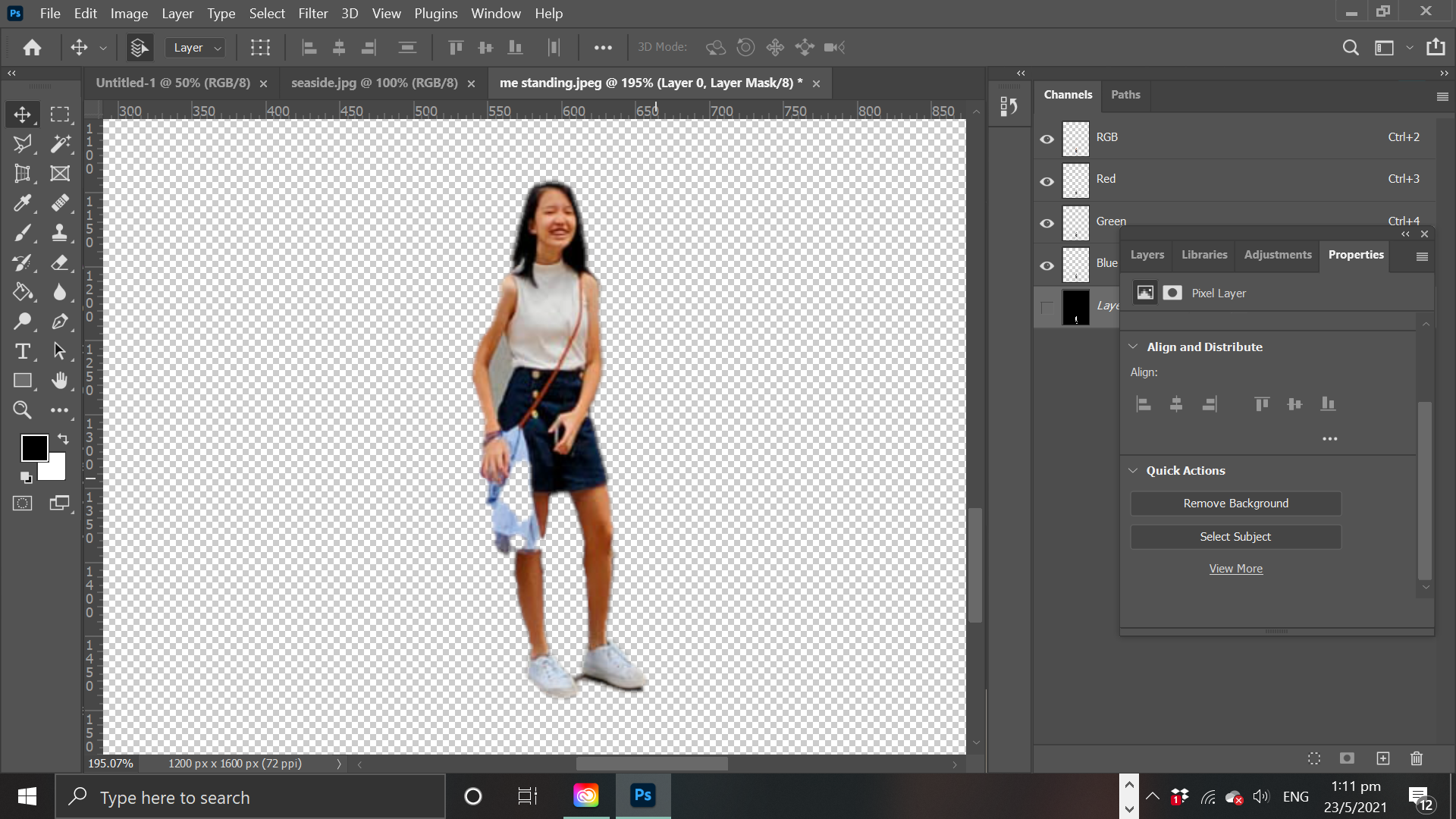Viewport: 1456px width, 819px height.
Task: Choose the Blur tool
Action: click(60, 292)
